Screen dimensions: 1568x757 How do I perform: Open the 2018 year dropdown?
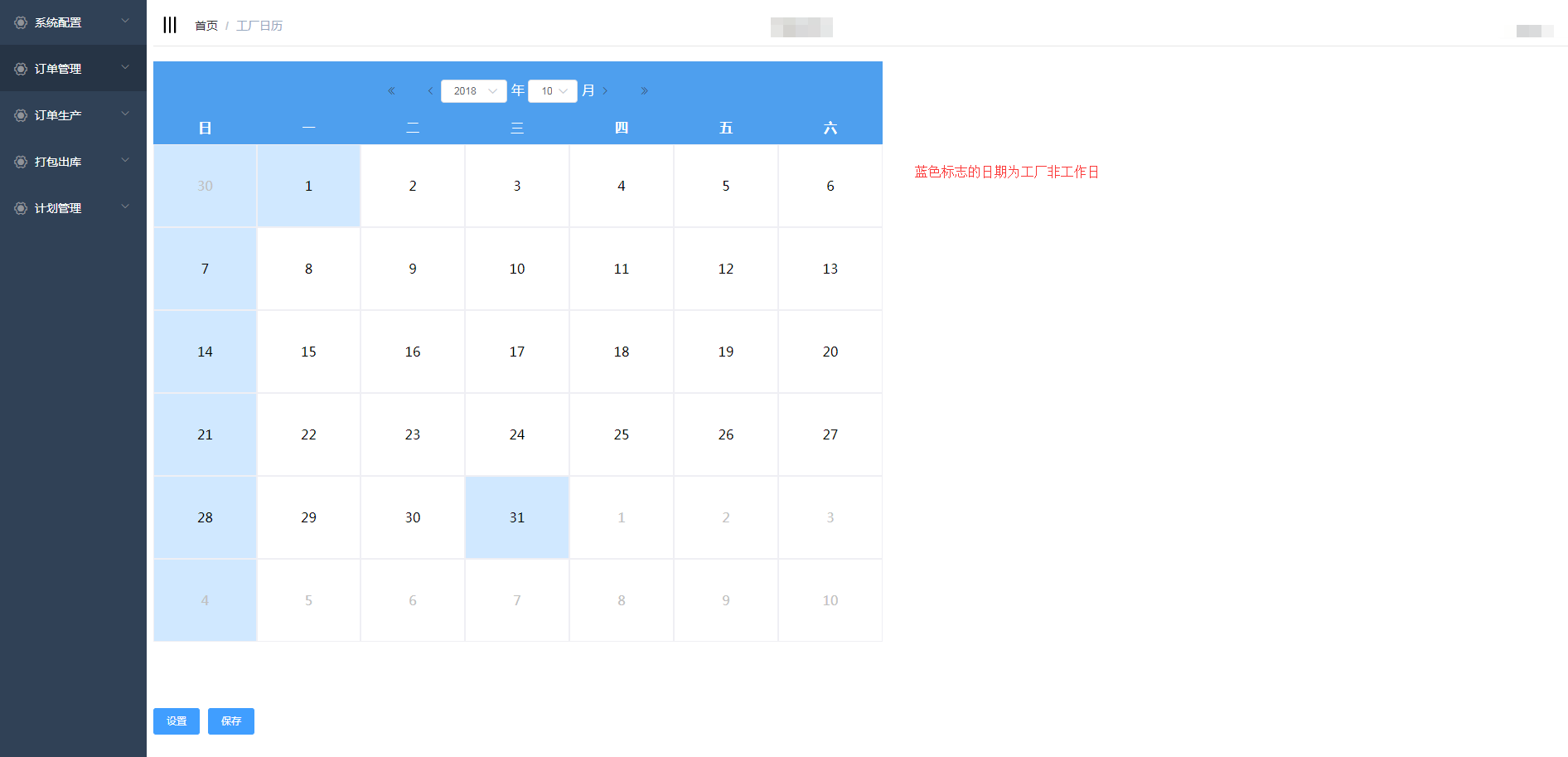473,91
